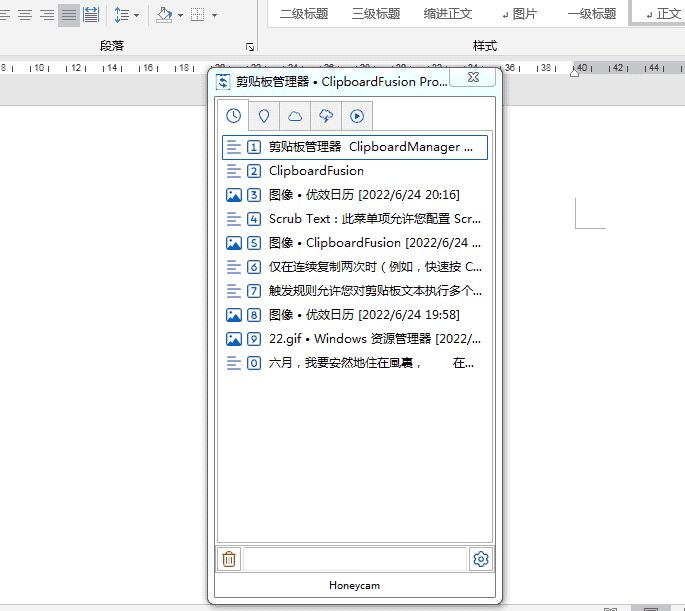Select item 1 剪贴板管理器 ClipboardManager
This screenshot has height=611, width=685.
click(355, 147)
